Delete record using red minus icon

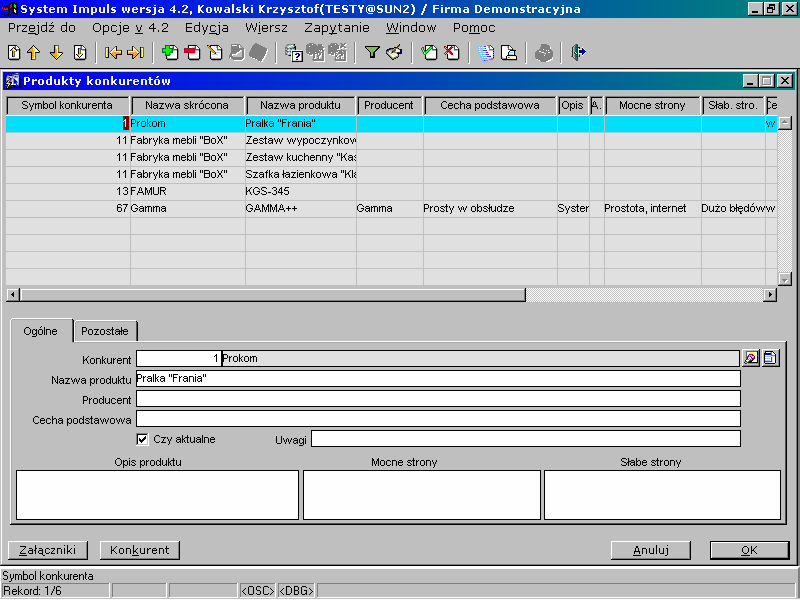[192, 53]
